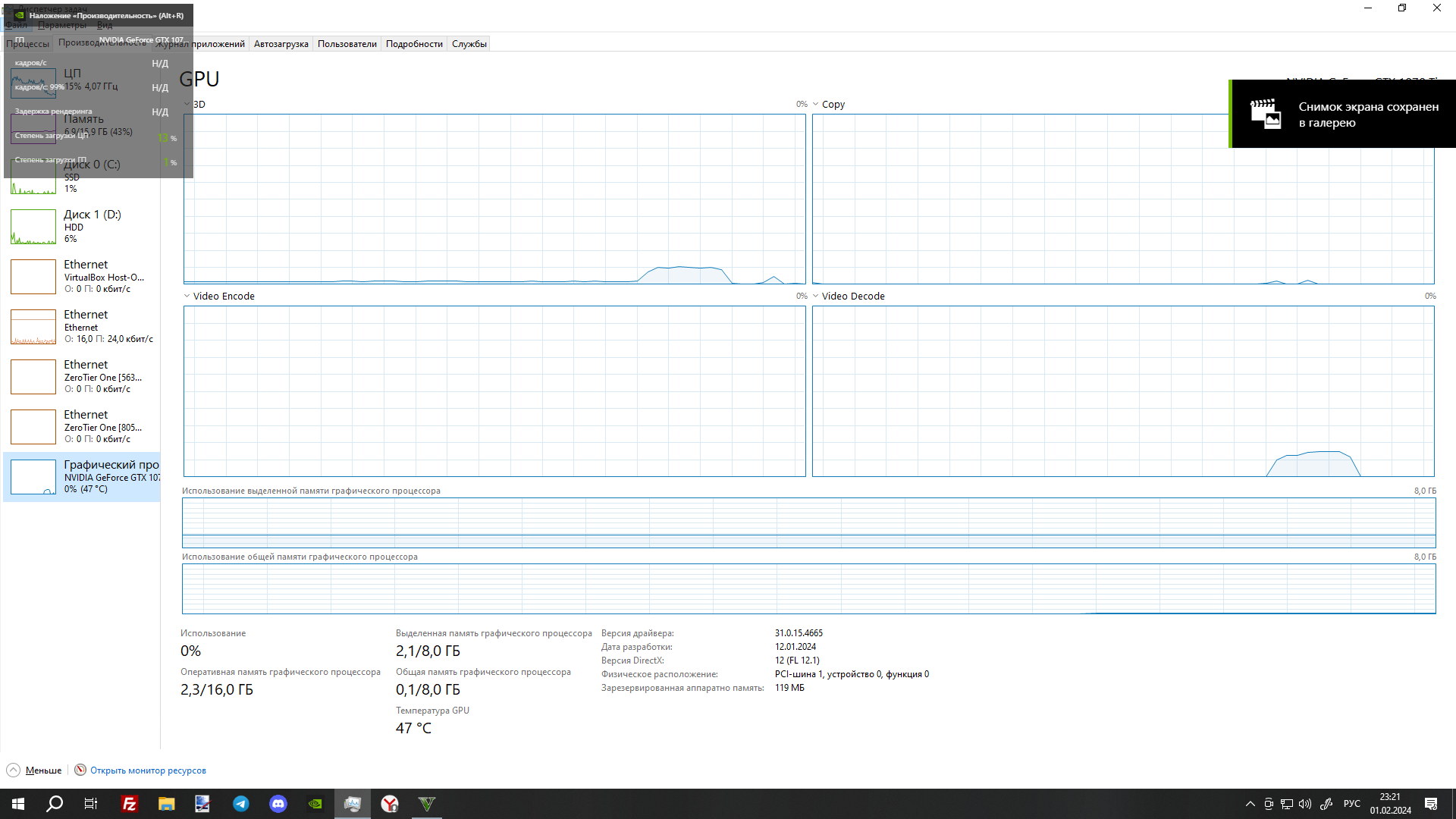Click the Meet Now tray icon

(x=1269, y=804)
